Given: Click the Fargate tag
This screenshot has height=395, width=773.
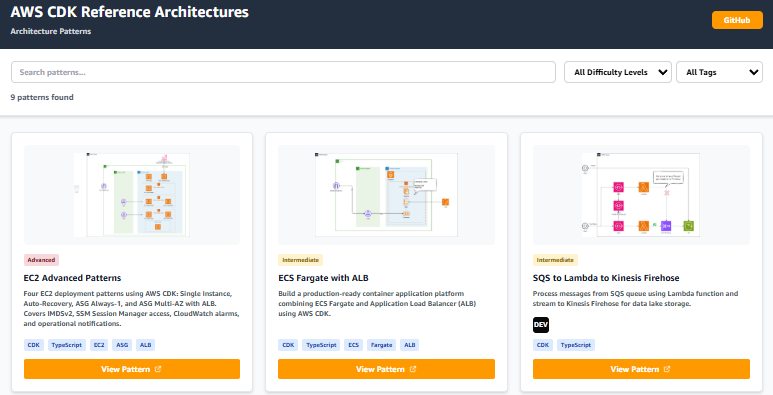Looking at the screenshot, I should point(382,345).
